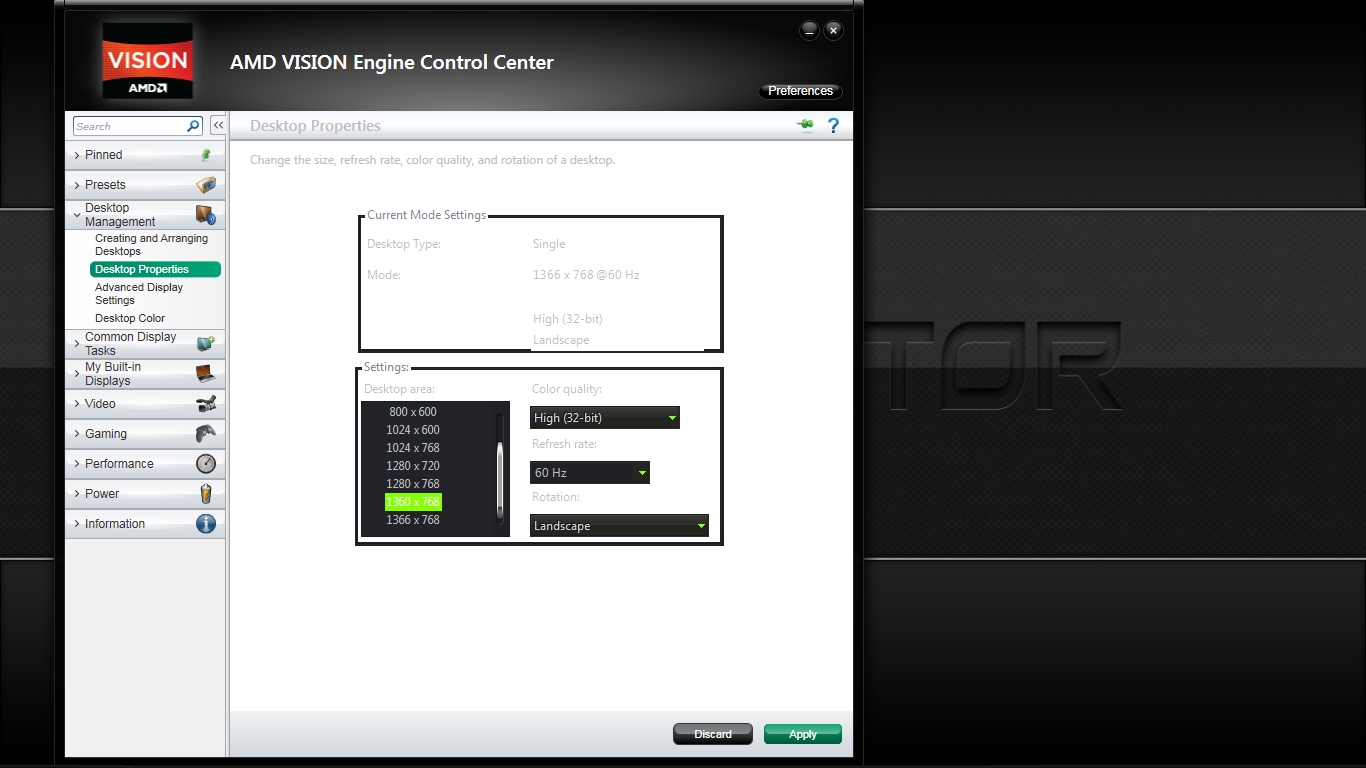Click the Power battery icon
The image size is (1366, 768).
pyautogui.click(x=207, y=493)
